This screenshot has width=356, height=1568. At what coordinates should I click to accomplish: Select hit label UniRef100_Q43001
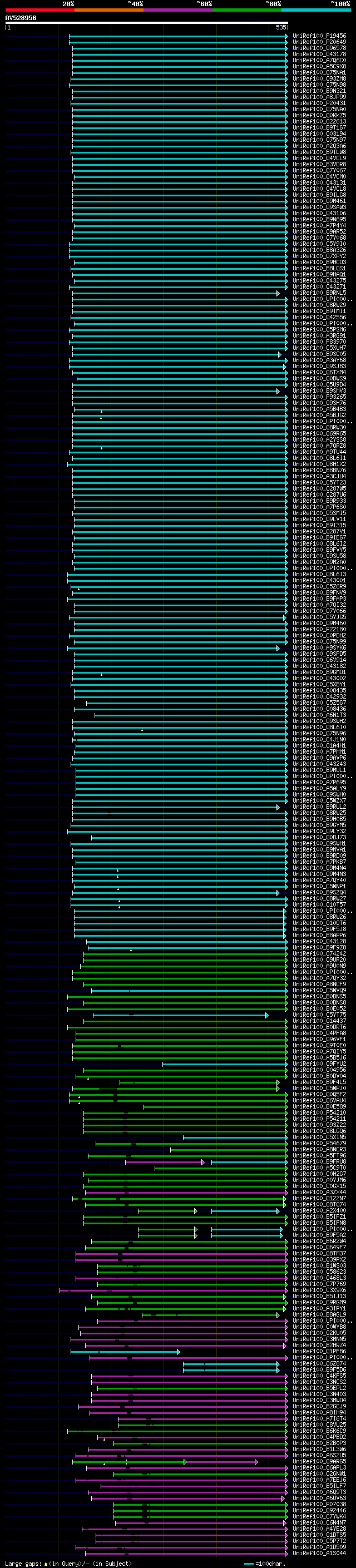point(319,581)
